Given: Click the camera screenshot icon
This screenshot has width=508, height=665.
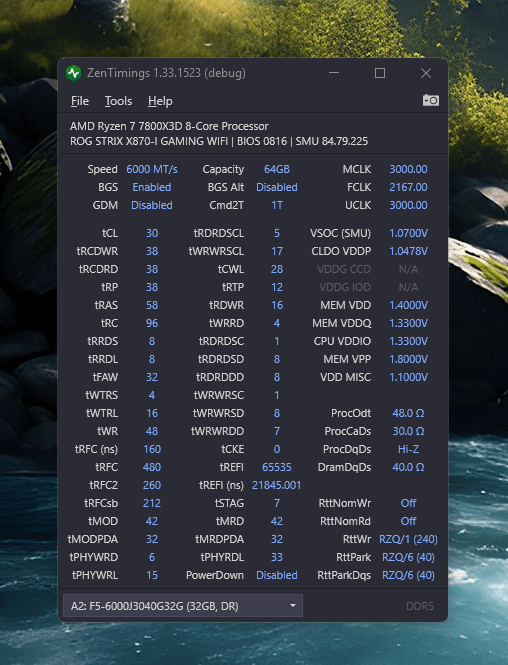Looking at the screenshot, I should coord(431,101).
